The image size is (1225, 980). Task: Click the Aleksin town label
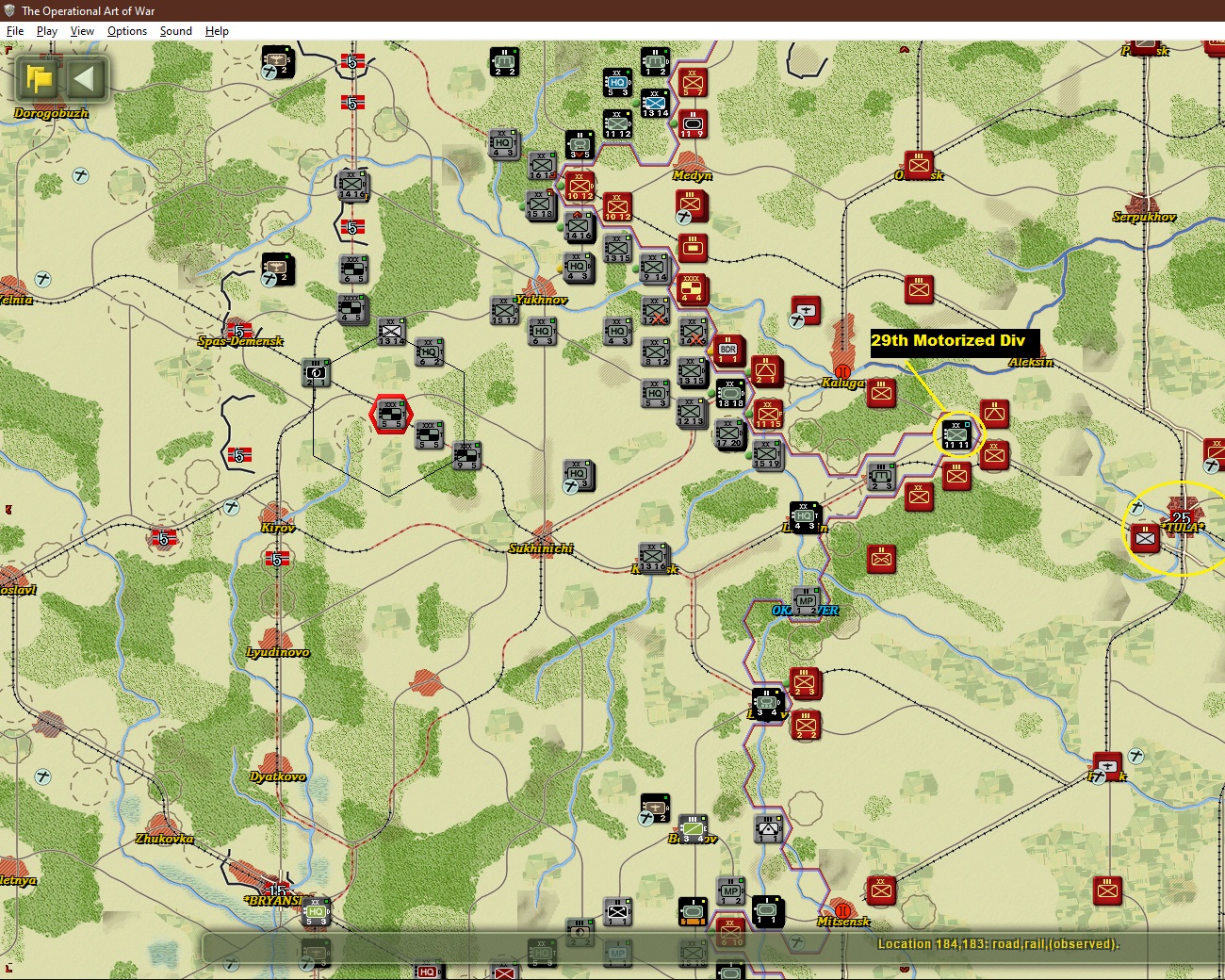click(x=1031, y=362)
